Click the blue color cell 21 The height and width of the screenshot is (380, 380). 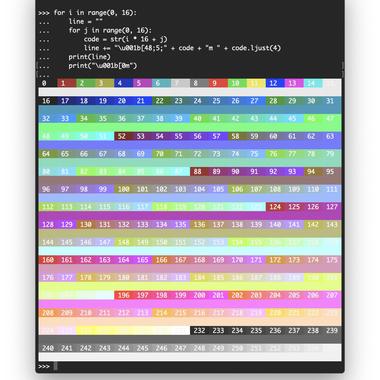(143, 101)
